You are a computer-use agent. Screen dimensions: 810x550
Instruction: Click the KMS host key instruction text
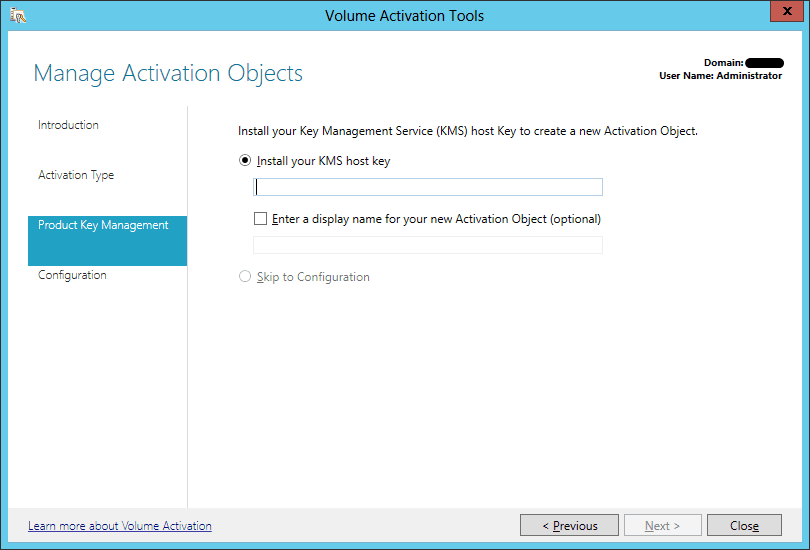pos(467,131)
